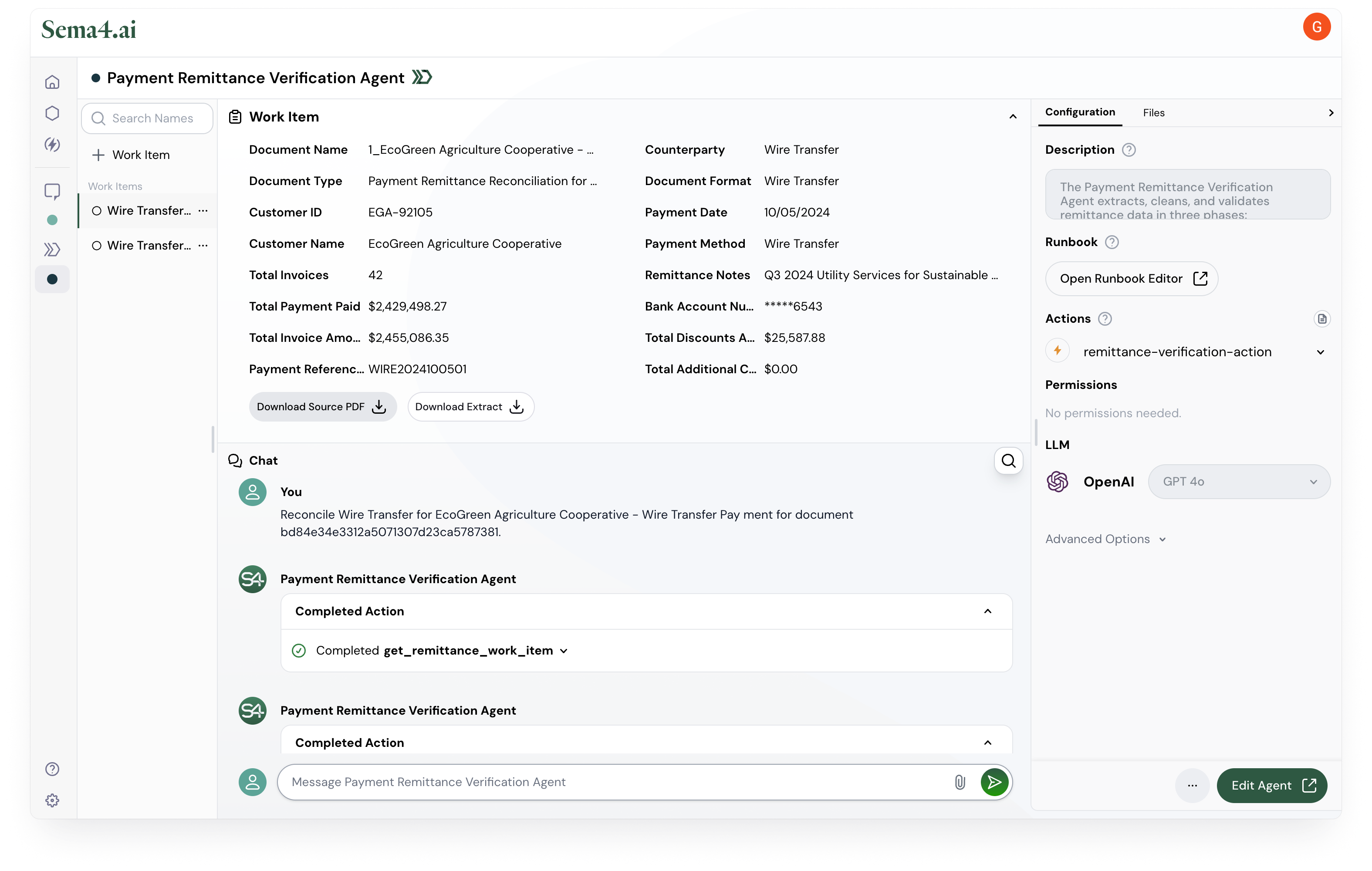Open options for first Wire Transfer item
Image resolution: width=1372 pixels, height=871 pixels.
tap(203, 210)
